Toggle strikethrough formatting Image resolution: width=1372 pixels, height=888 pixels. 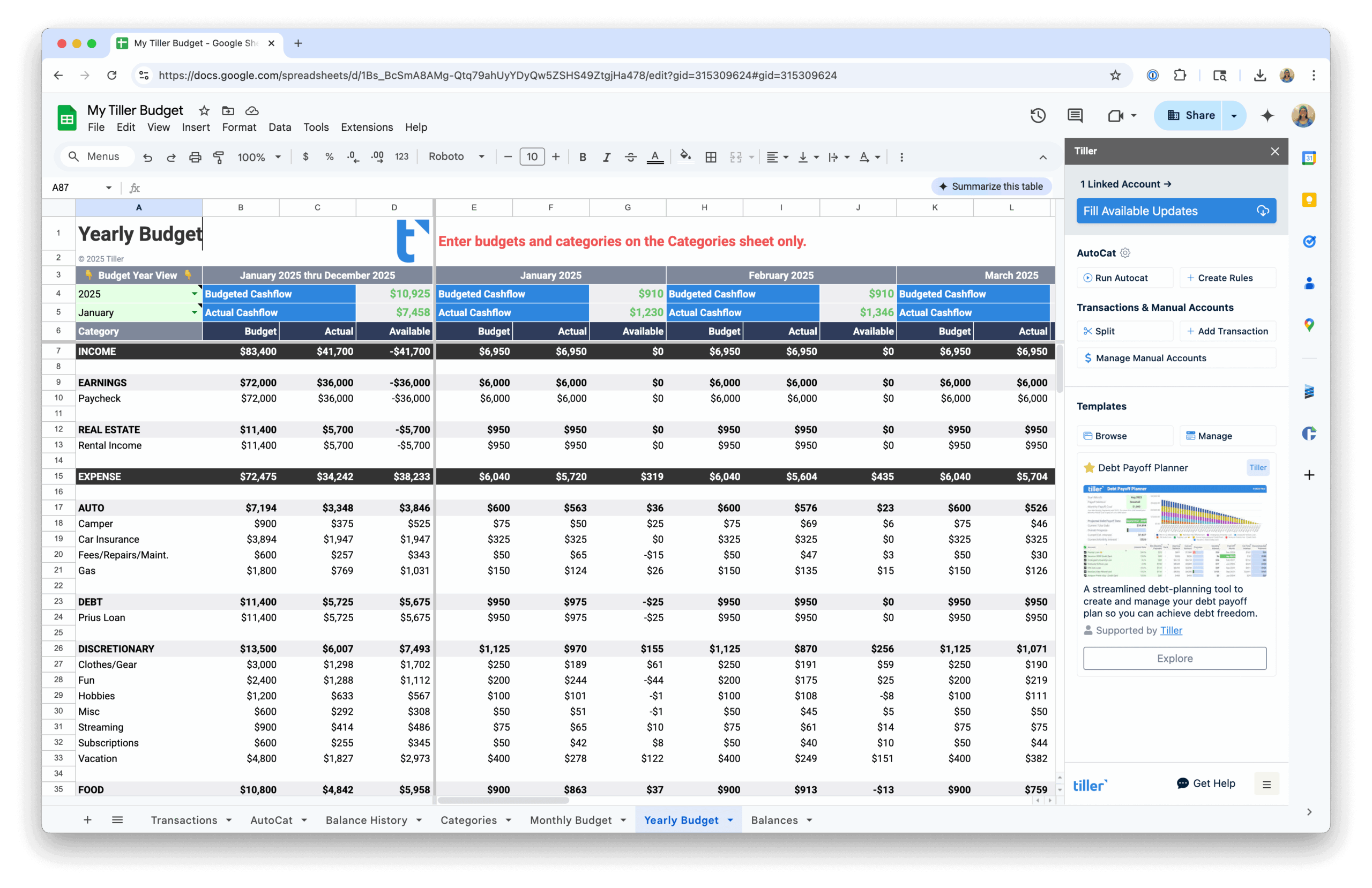631,156
